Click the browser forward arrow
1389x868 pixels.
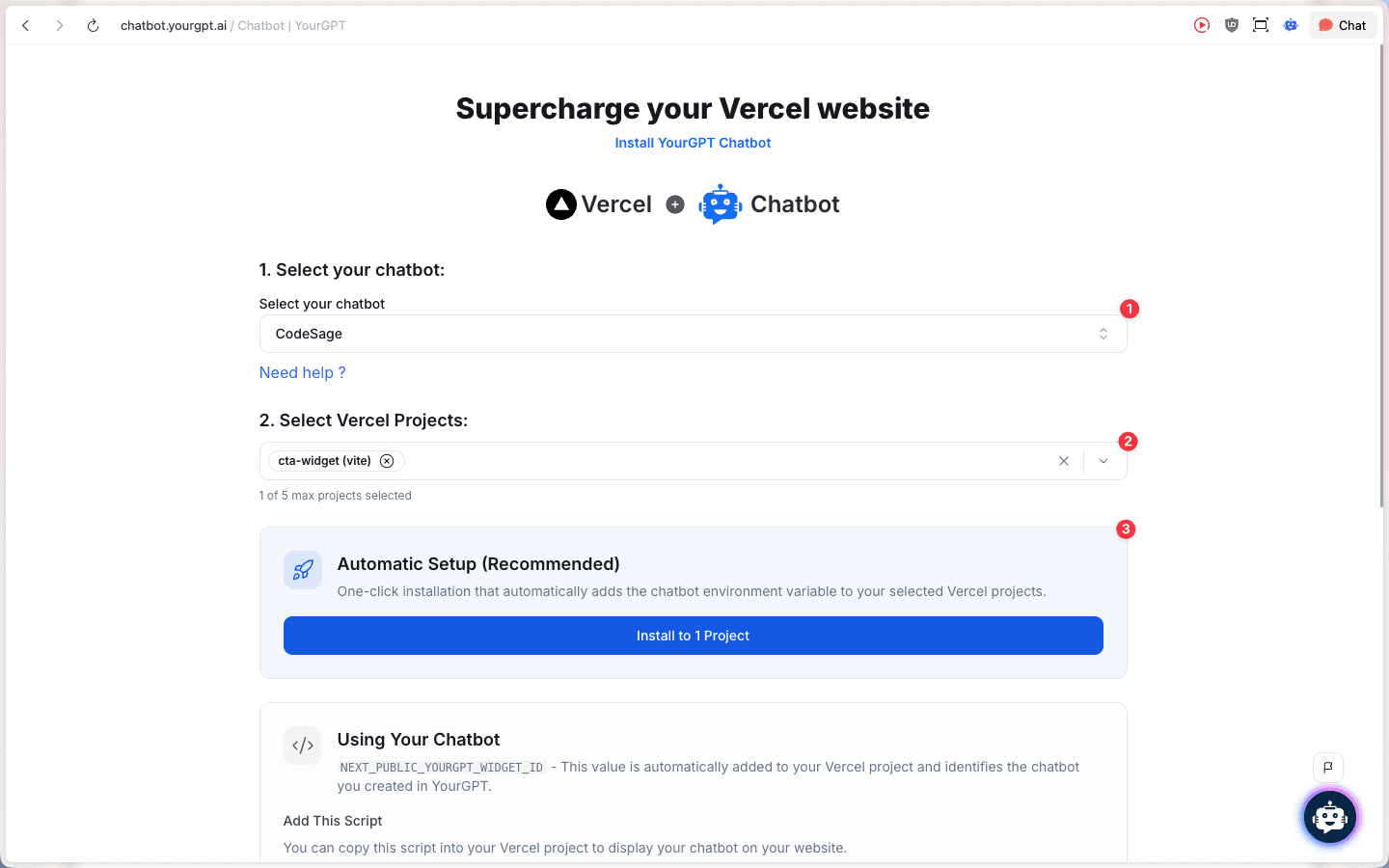60,26
